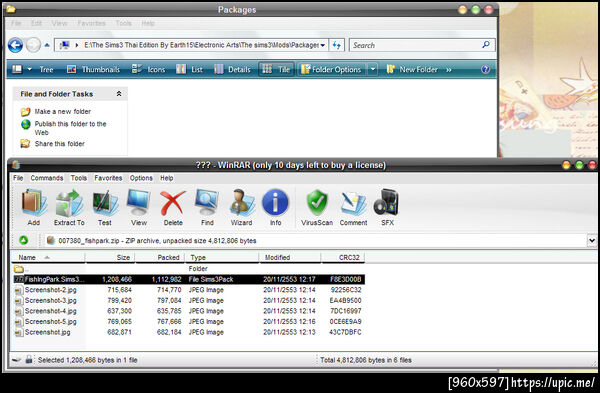
Task: Select Screenshot.jpg in archive
Action: pos(189,332)
